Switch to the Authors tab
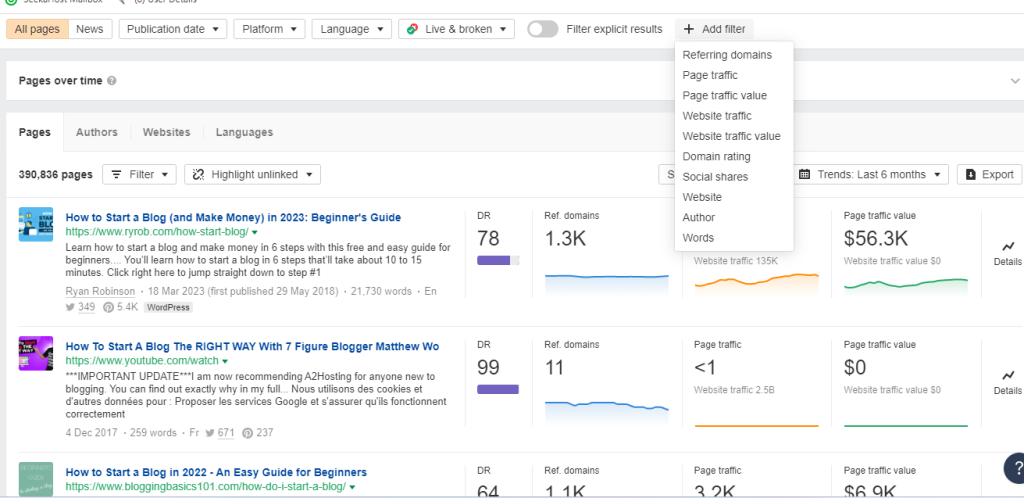The image size is (1024, 498). pos(97,132)
